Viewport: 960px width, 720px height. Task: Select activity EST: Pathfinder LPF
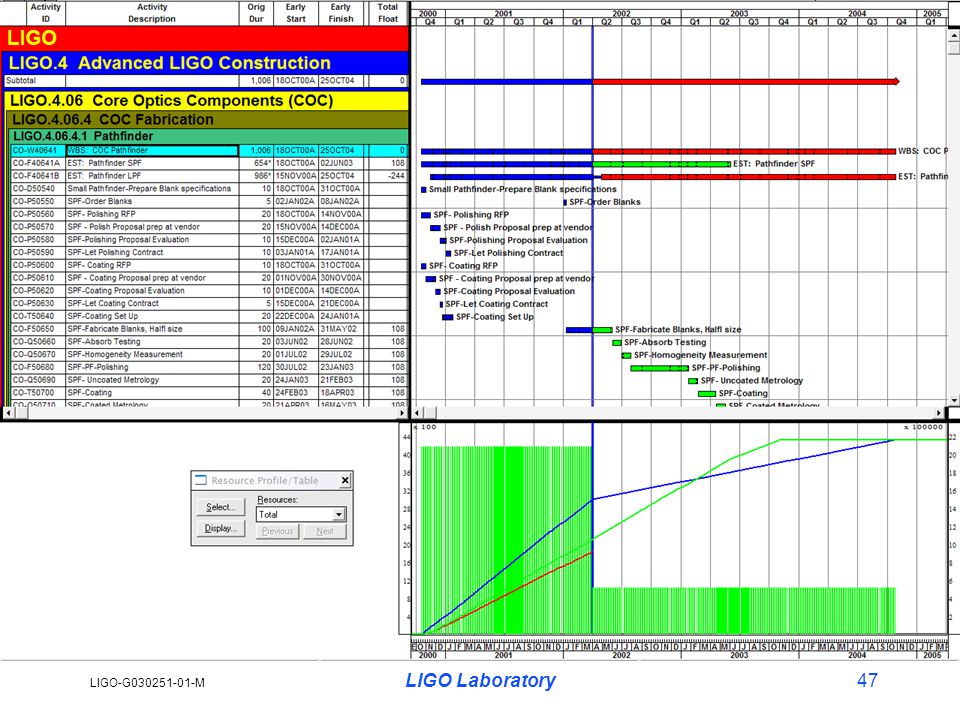click(209, 176)
